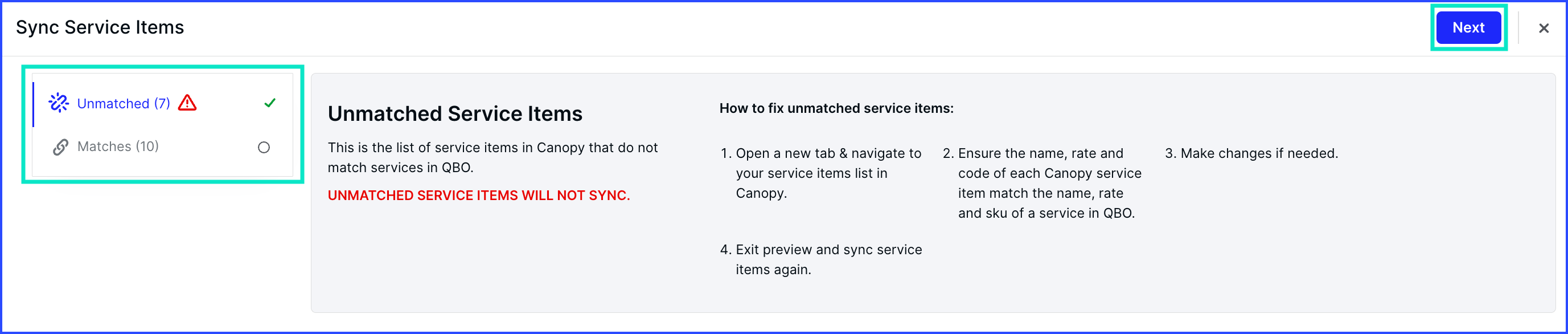Click the blue active-tab indicator bar
Screen dimensions: 1568x334
[x=34, y=104]
